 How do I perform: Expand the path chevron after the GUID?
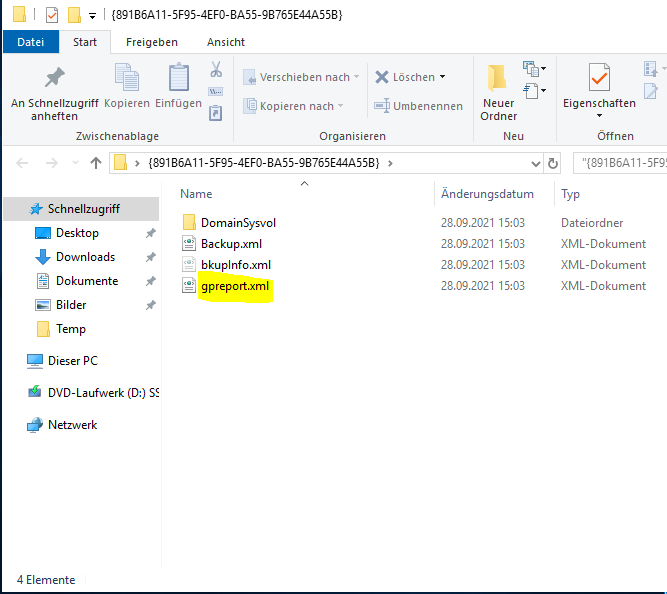click(x=390, y=163)
